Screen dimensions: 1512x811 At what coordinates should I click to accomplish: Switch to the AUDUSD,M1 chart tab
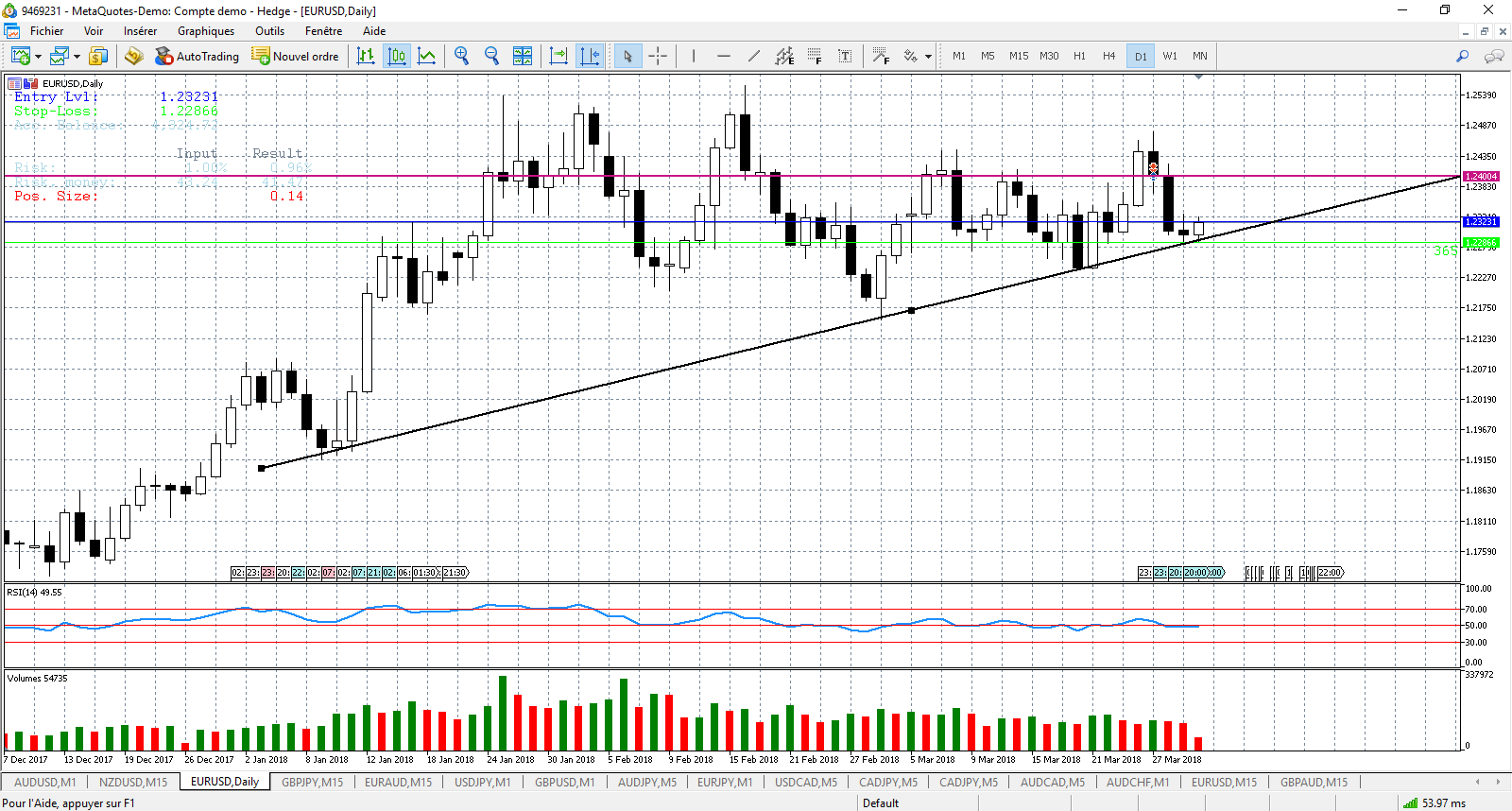(x=45, y=782)
